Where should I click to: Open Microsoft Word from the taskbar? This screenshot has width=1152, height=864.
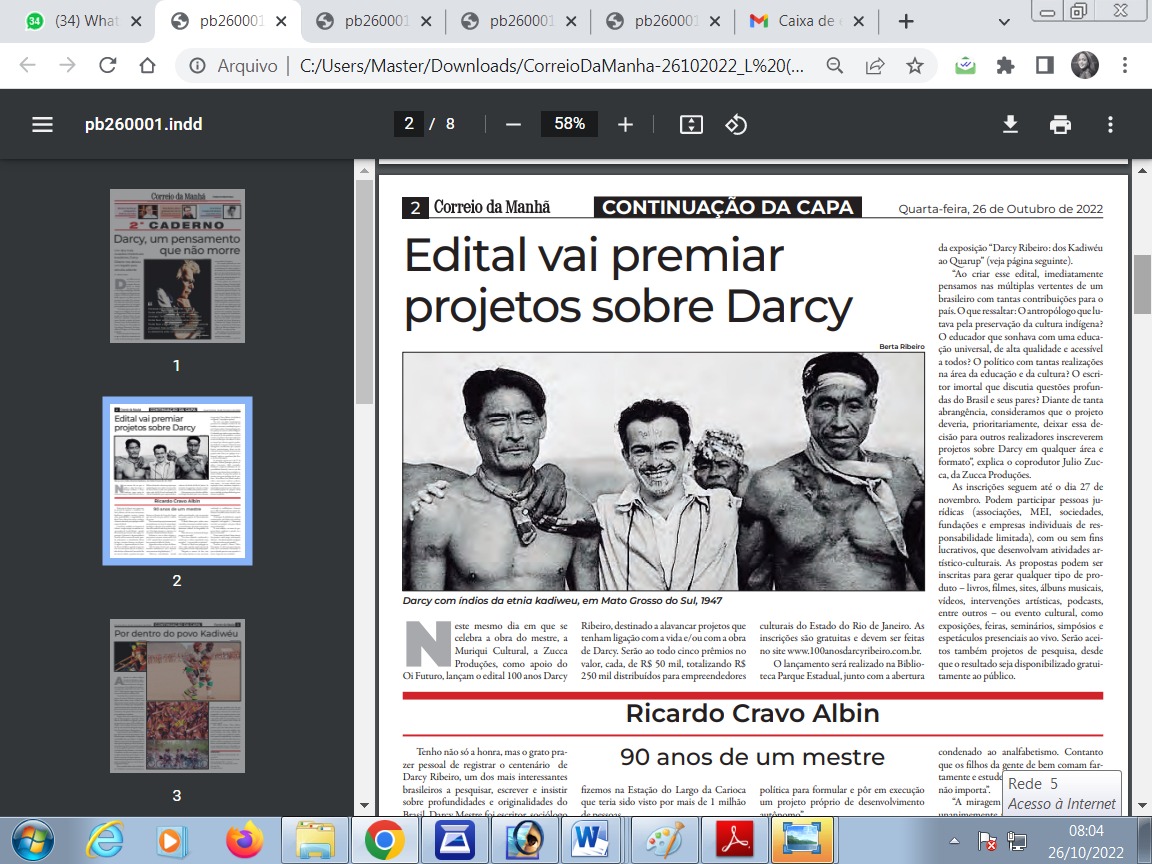tap(593, 839)
